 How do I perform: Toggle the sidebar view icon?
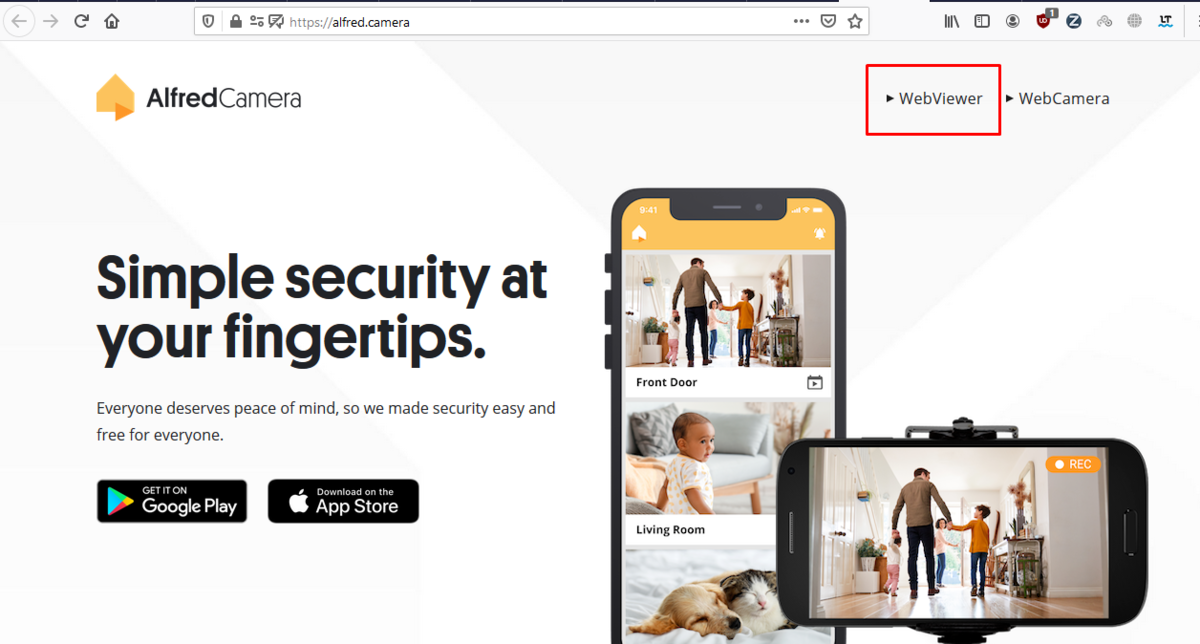(982, 21)
